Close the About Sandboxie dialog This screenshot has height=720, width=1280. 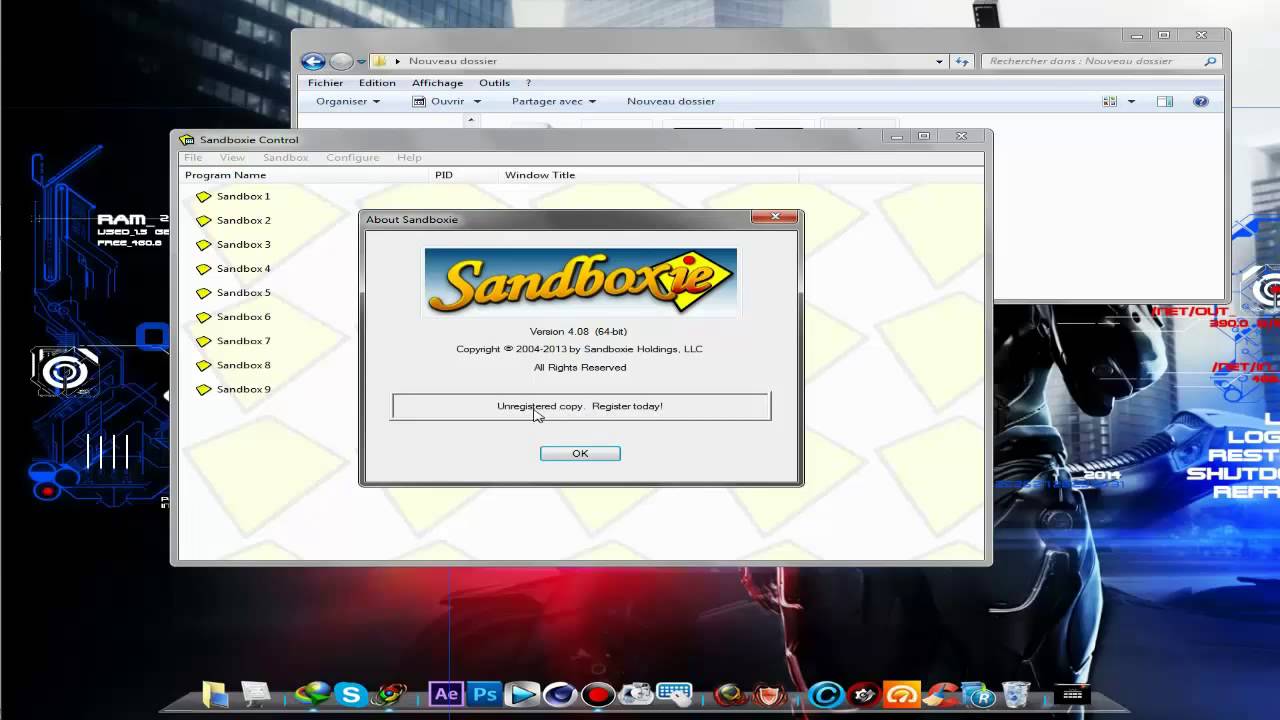coord(775,216)
